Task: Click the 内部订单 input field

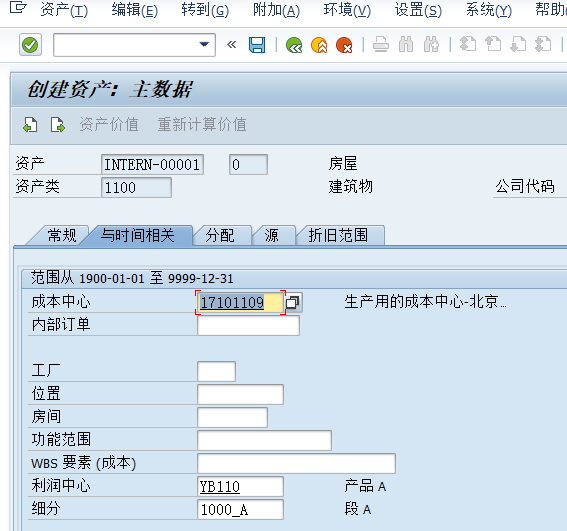Action: pyautogui.click(x=248, y=325)
